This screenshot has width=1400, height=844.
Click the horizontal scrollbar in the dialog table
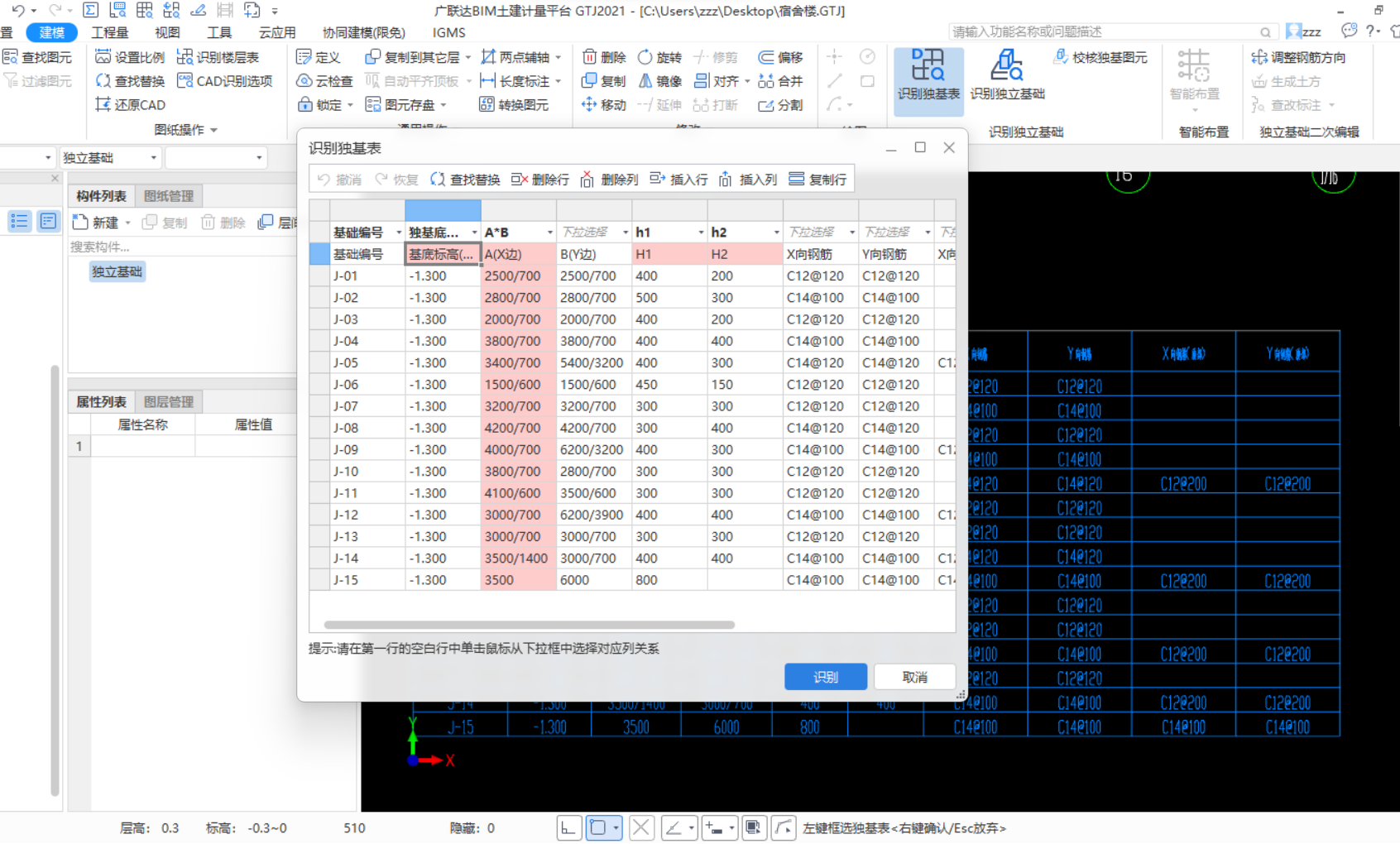tap(530, 625)
